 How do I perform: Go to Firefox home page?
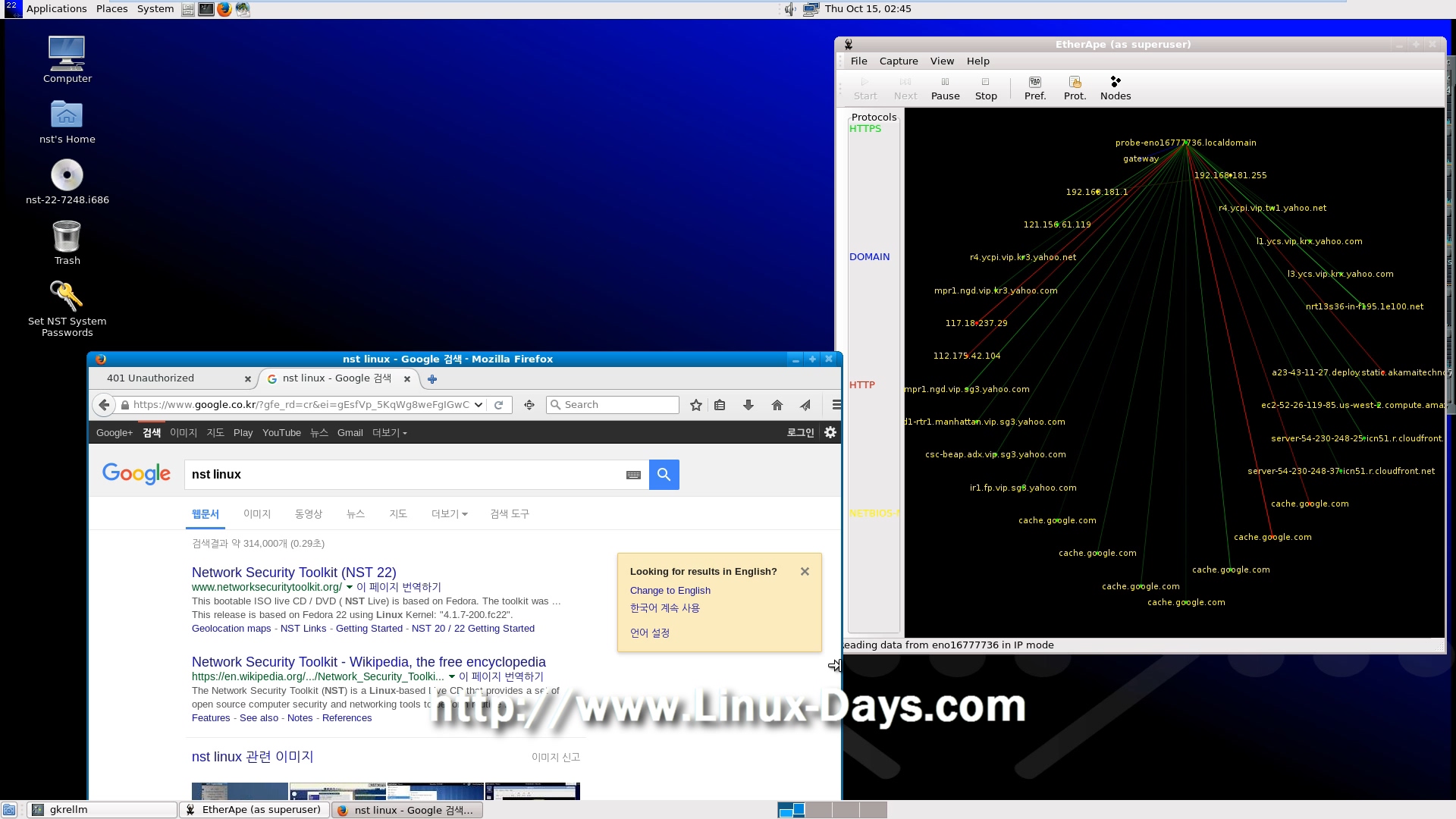tap(777, 405)
